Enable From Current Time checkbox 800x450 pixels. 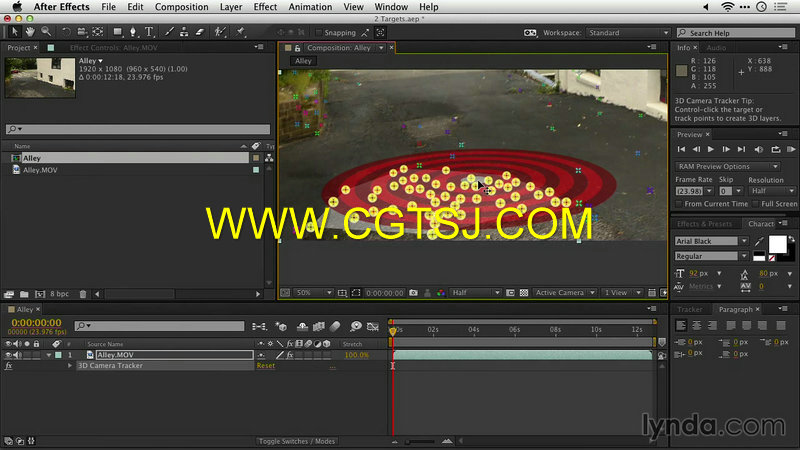click(679, 204)
